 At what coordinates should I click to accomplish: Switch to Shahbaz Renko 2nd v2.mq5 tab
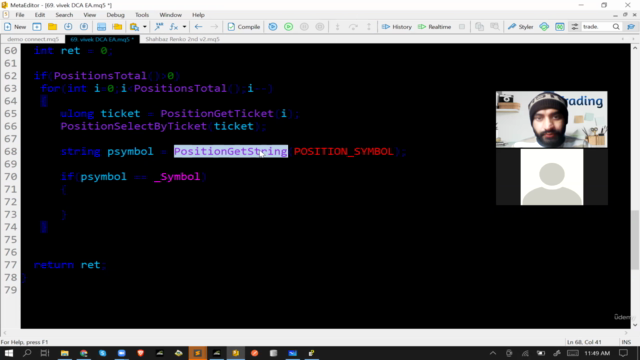point(182,39)
